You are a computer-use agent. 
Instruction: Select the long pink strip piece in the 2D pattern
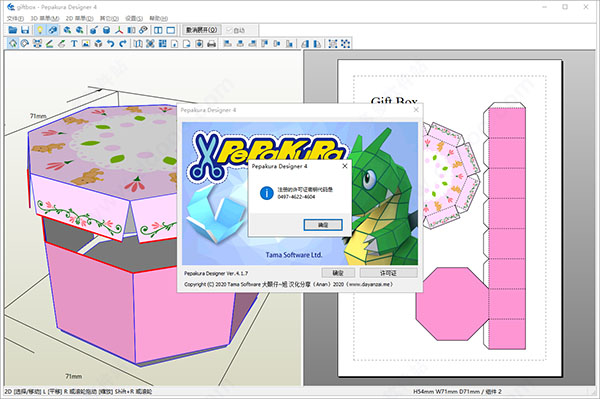tap(507, 228)
